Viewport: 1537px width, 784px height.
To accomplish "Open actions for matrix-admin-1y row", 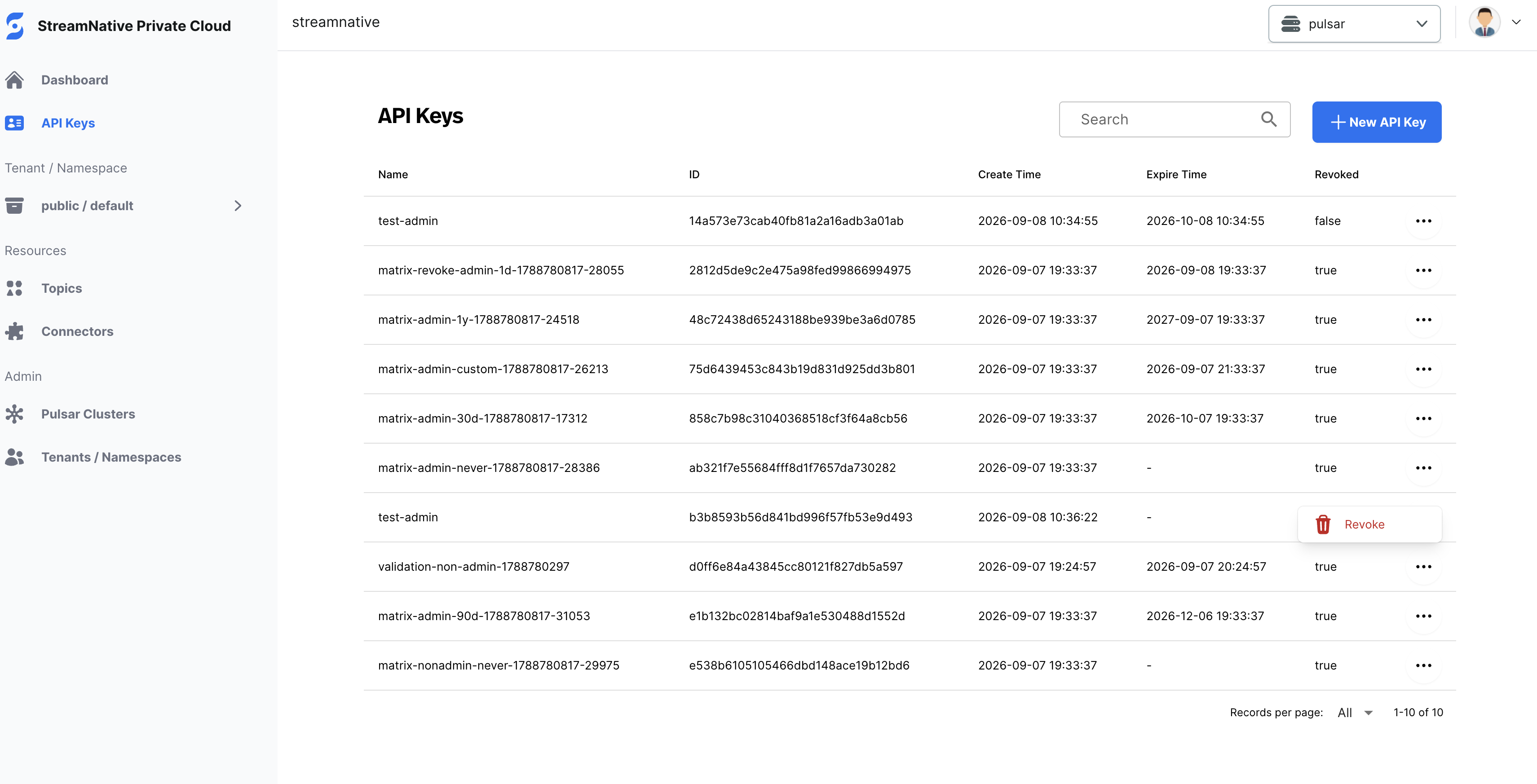I will 1424,320.
